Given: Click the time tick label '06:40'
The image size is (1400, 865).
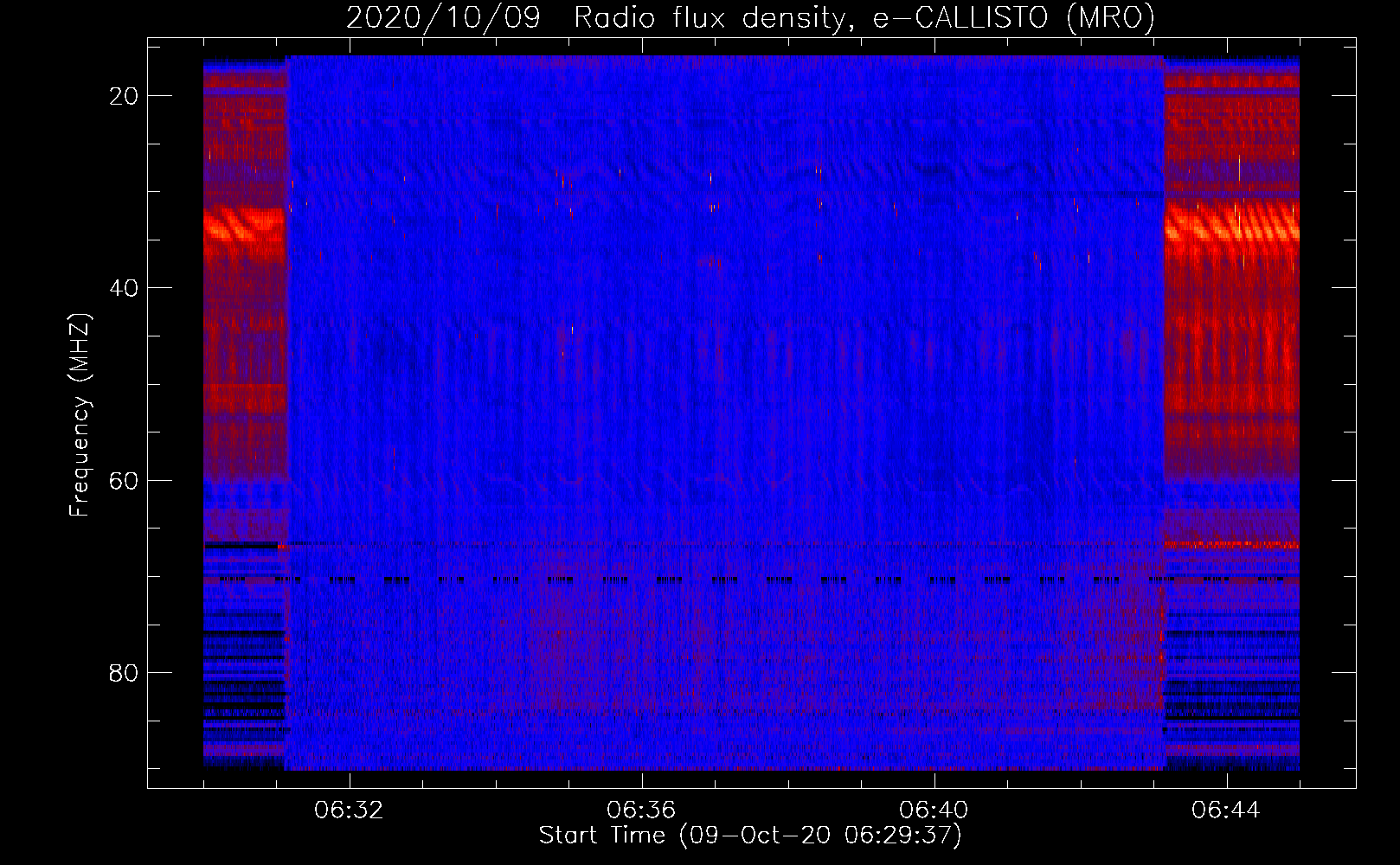Looking at the screenshot, I should (x=934, y=811).
